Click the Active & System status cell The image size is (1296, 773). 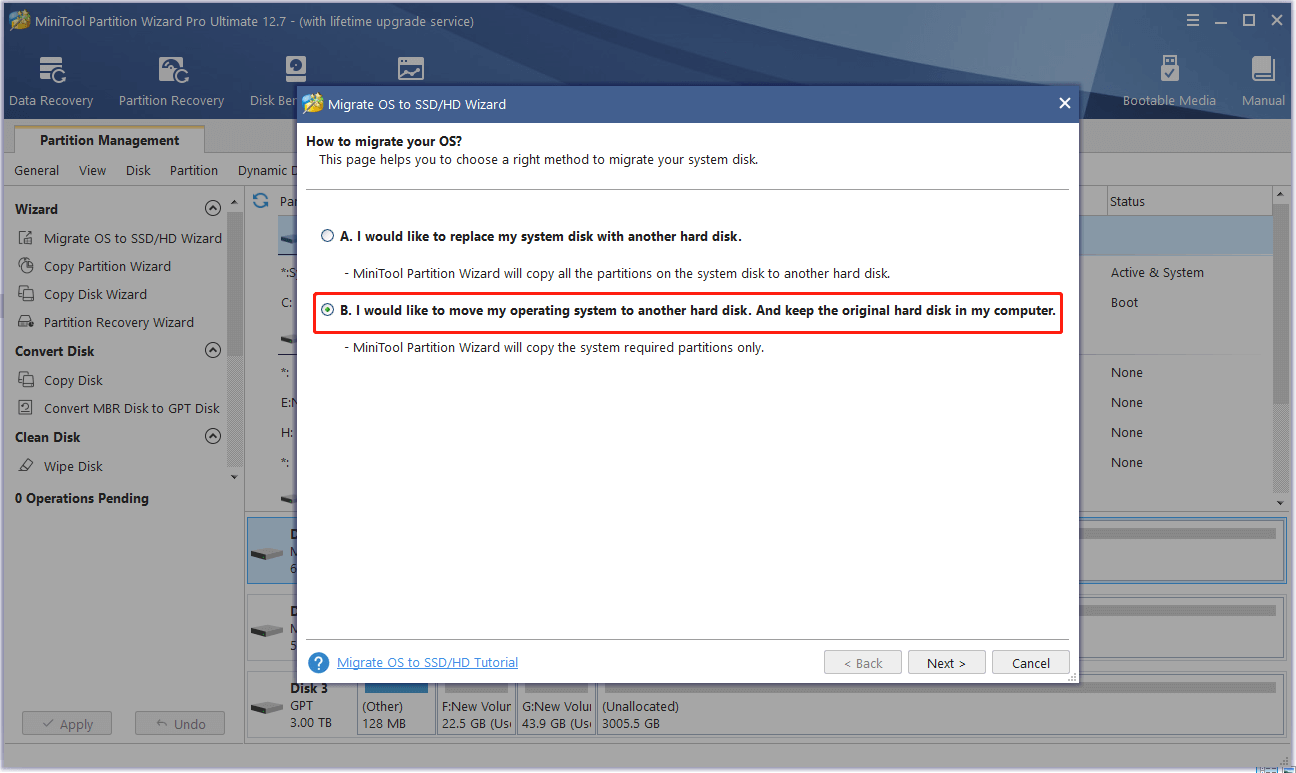pyautogui.click(x=1157, y=272)
